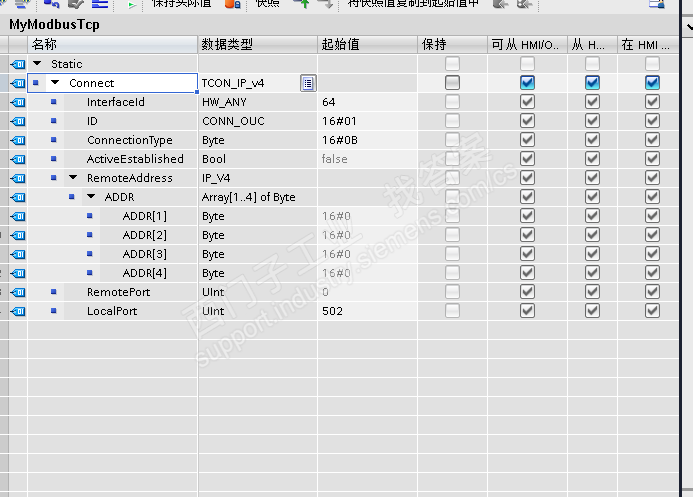Toggle the 在 HMI ... checkbox for RemotePort
693x497 pixels.
tap(652, 292)
